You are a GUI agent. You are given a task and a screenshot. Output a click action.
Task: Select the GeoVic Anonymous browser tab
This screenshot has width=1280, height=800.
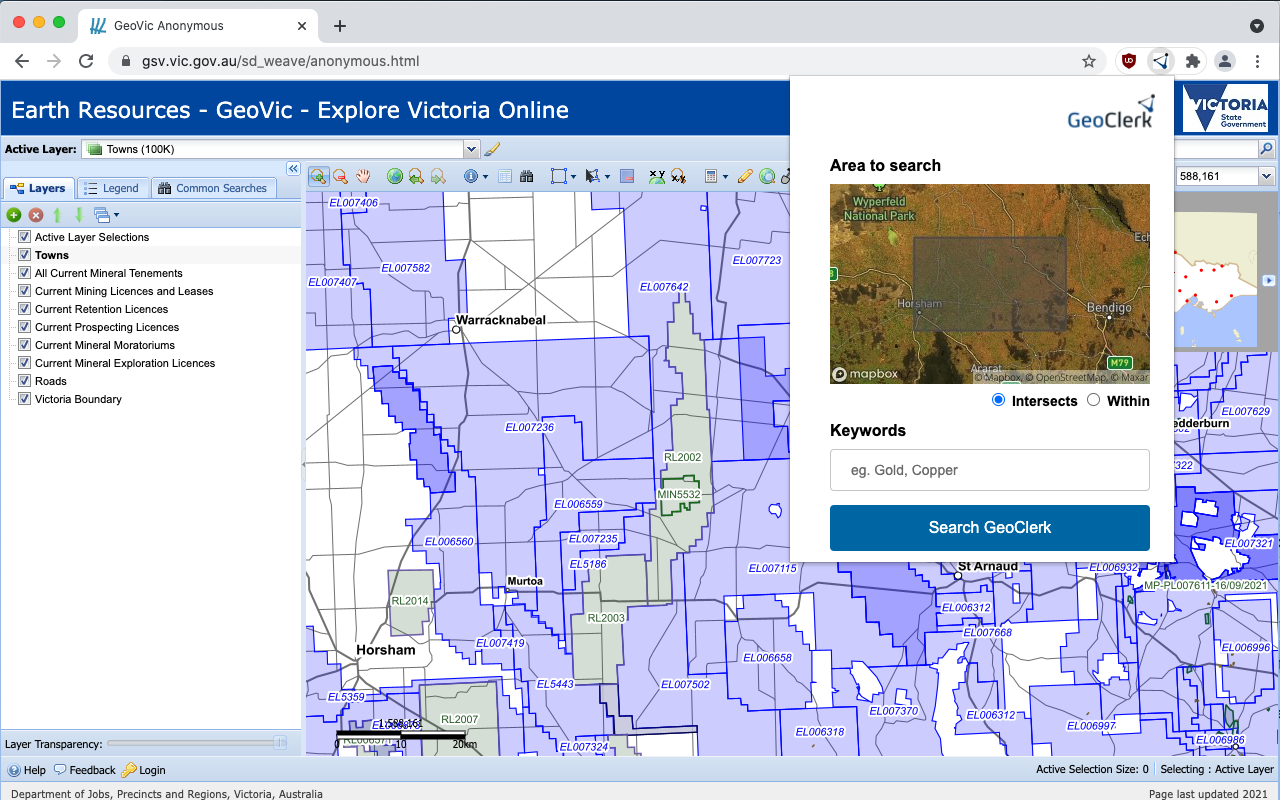pos(196,25)
